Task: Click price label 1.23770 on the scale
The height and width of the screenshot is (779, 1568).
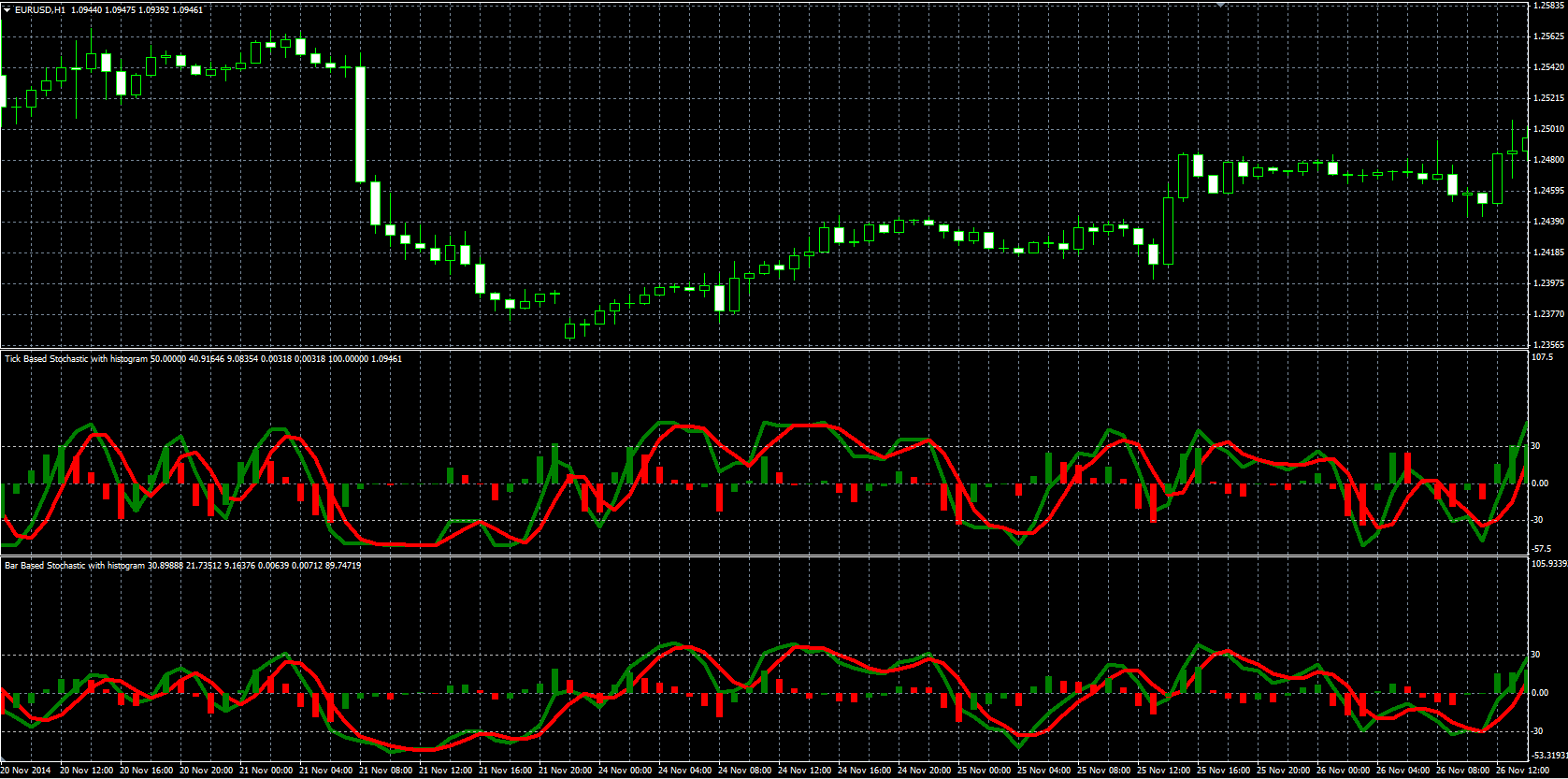Action: tap(1548, 314)
